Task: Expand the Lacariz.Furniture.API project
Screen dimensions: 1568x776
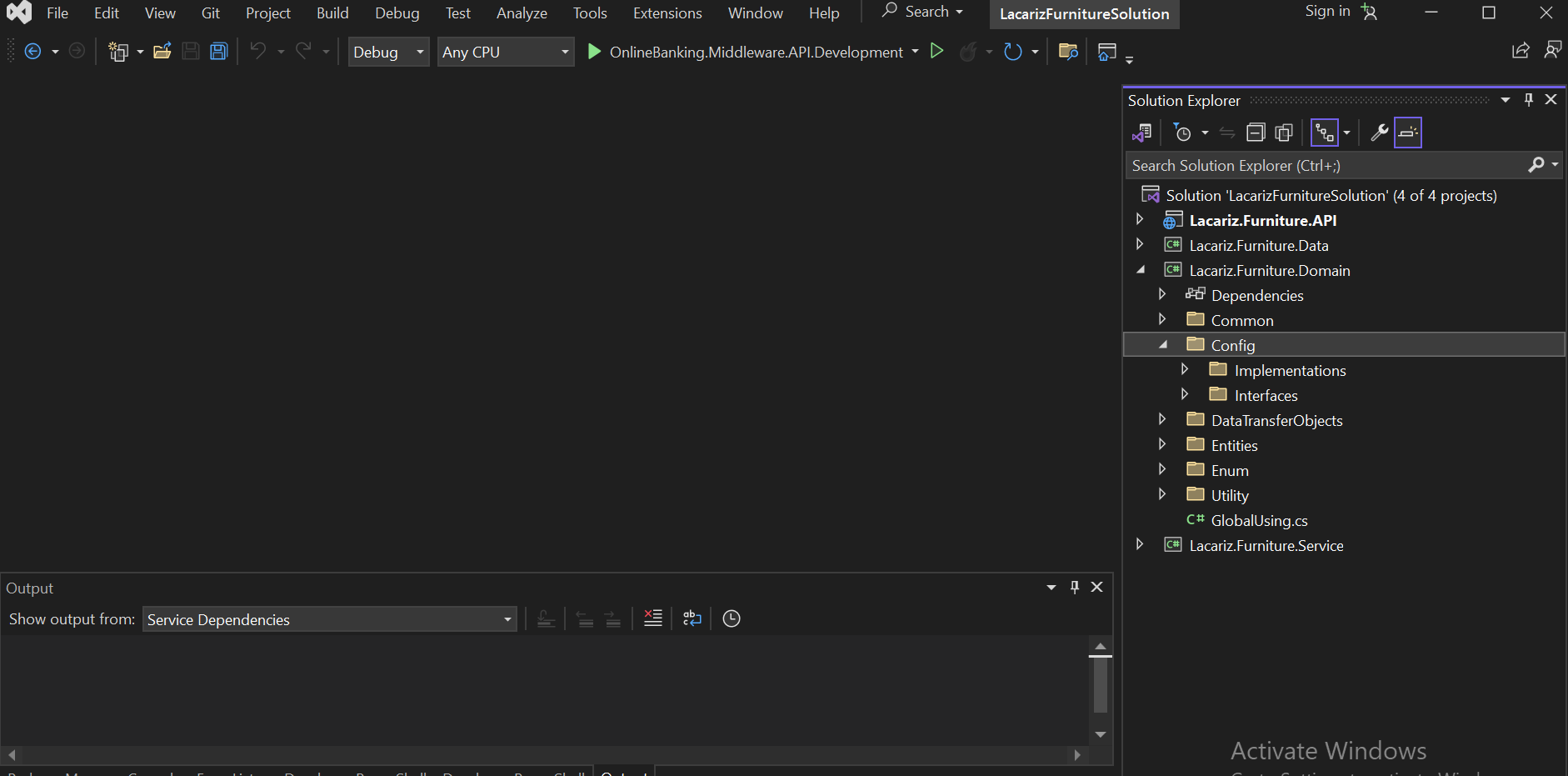Action: 1140,219
